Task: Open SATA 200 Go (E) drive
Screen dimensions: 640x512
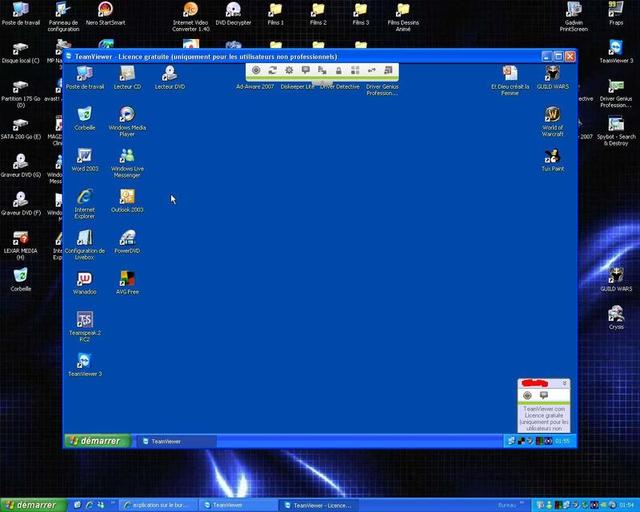Action: pyautogui.click(x=20, y=129)
